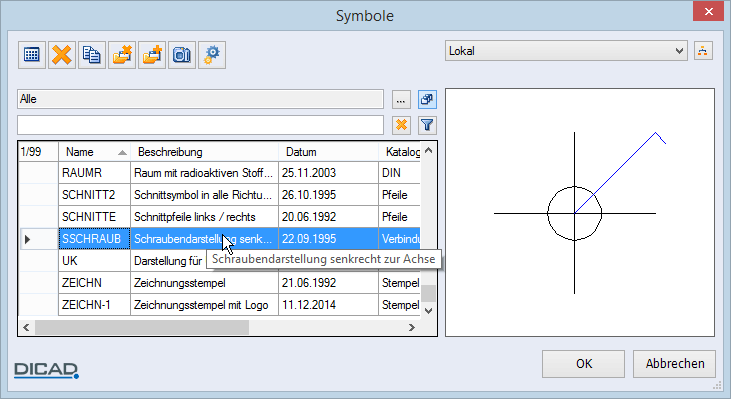Image resolution: width=731 pixels, height=399 pixels.
Task: Open the gear settings icon
Action: [212, 55]
